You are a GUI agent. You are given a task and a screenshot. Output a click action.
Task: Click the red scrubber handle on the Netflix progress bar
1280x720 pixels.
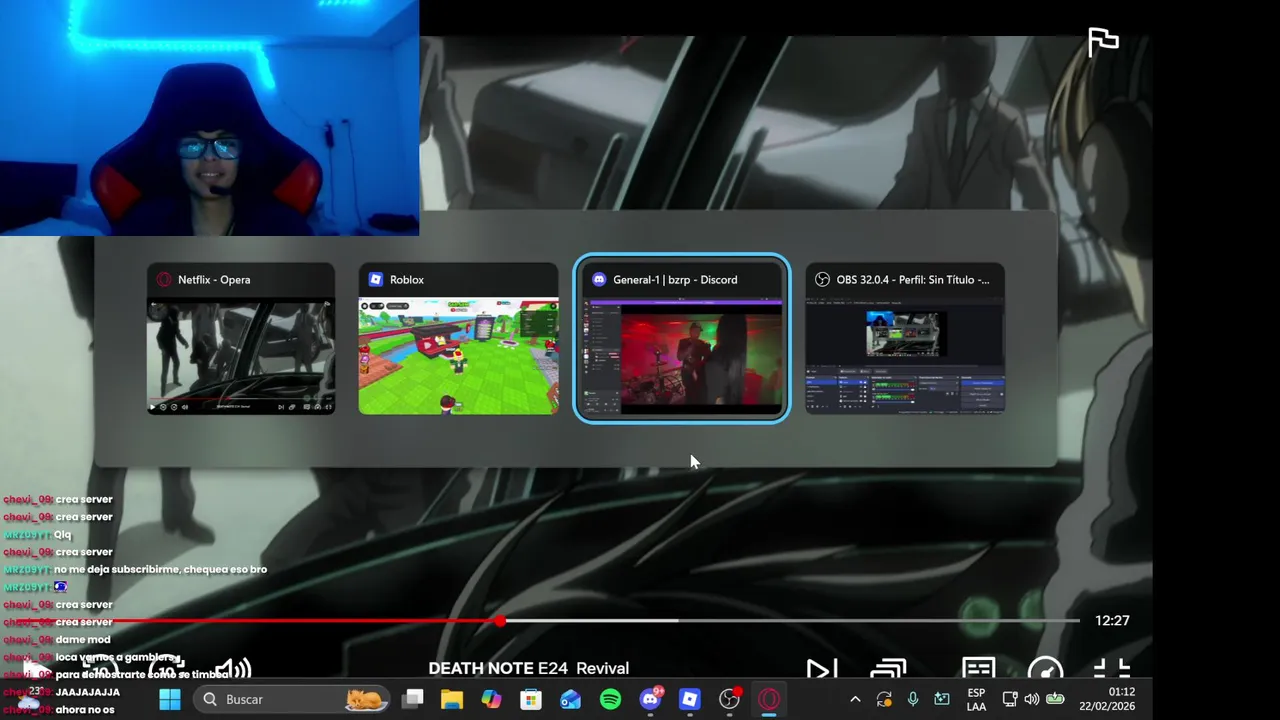[500, 621]
